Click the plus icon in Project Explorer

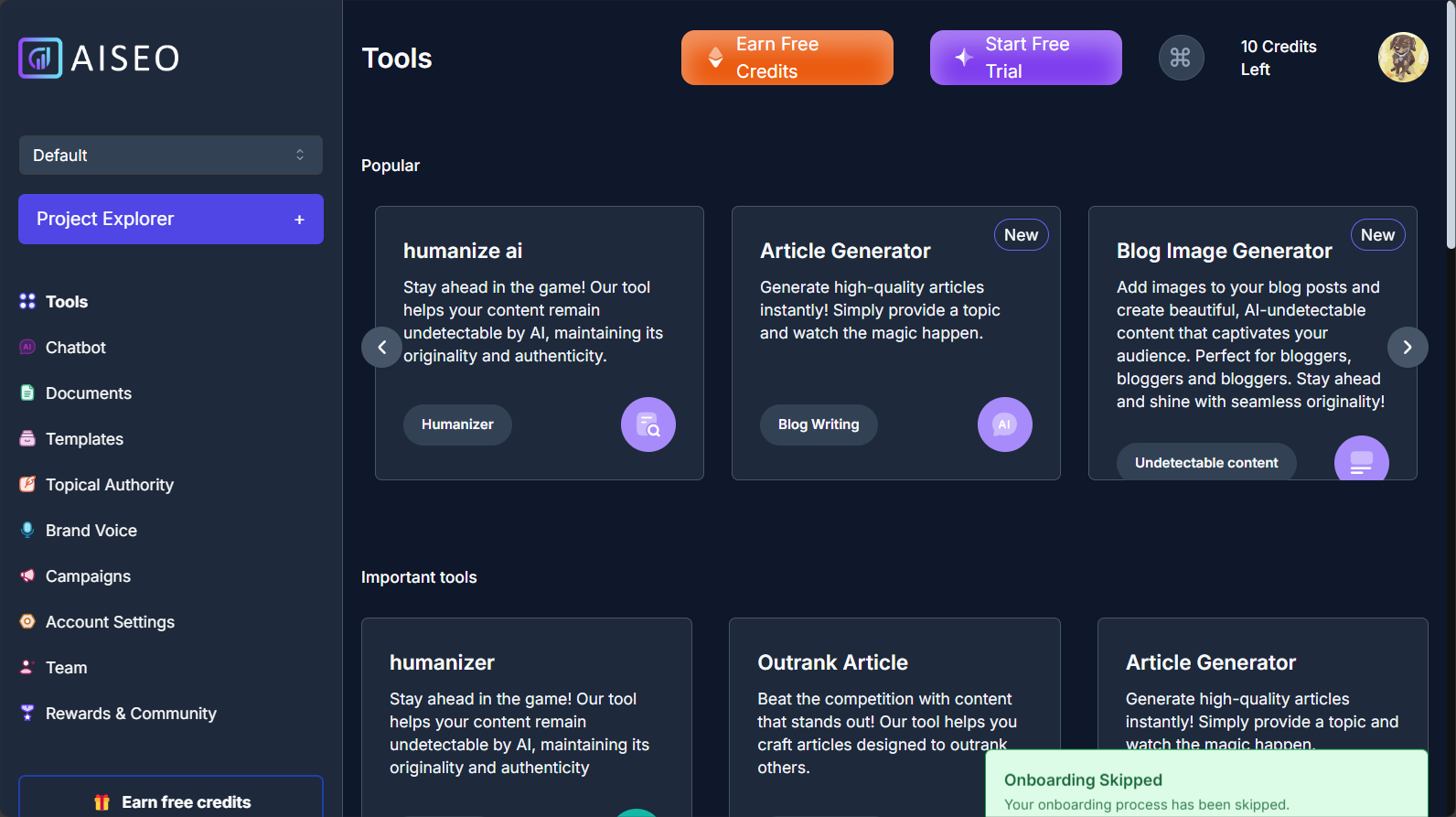(299, 220)
